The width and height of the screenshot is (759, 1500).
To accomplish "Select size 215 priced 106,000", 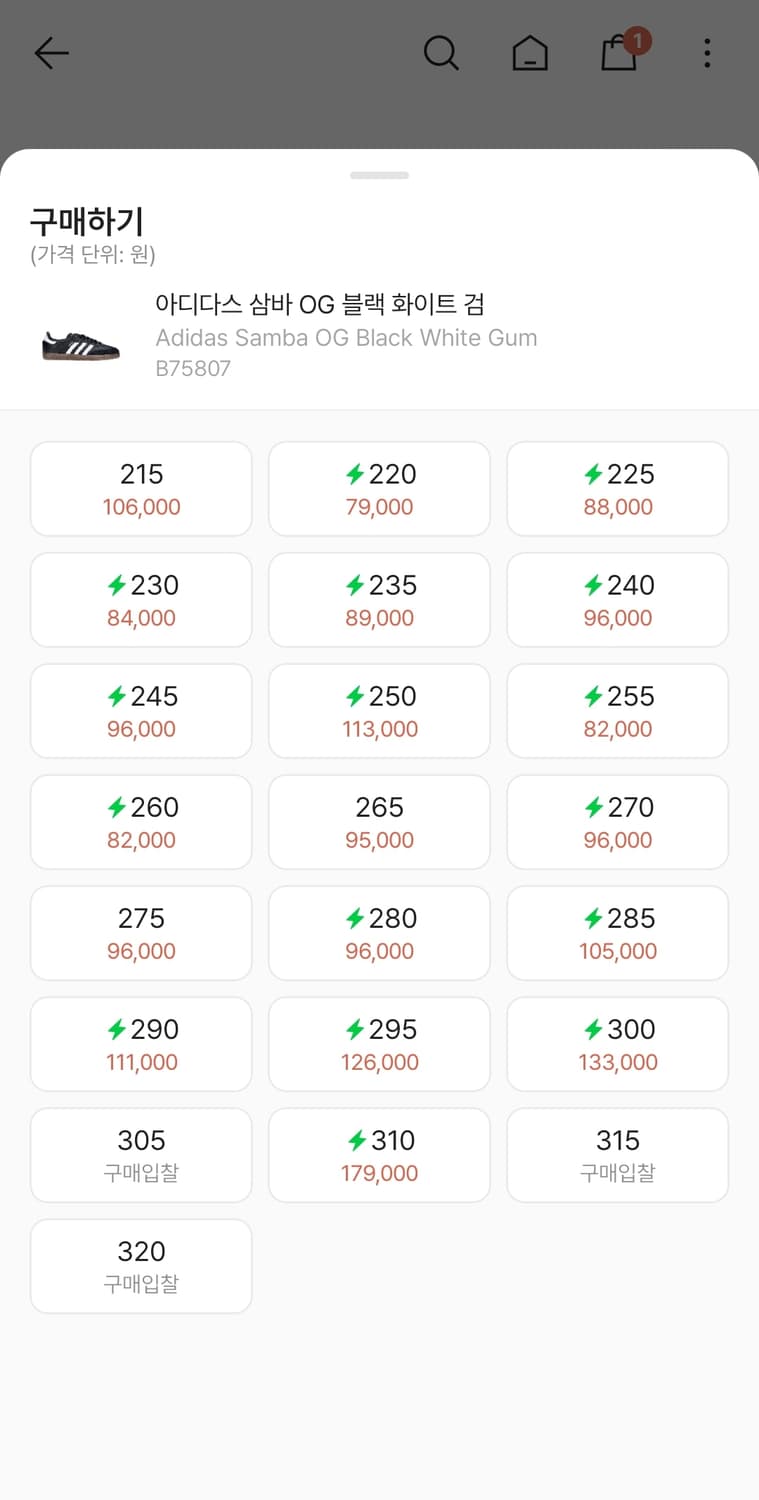I will [x=141, y=489].
